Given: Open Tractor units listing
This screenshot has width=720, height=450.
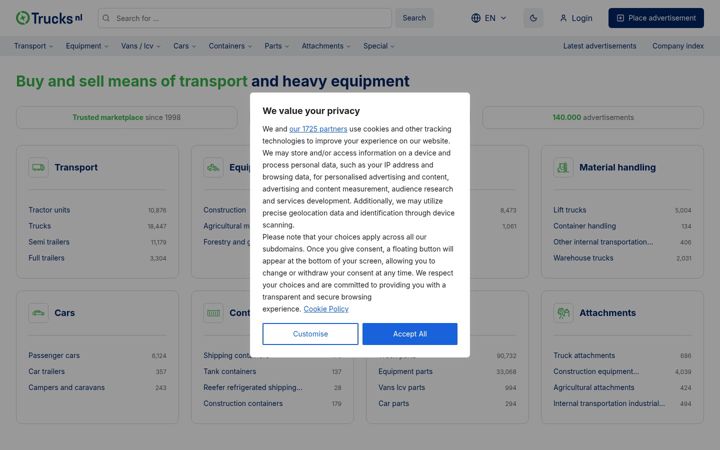Looking at the screenshot, I should tap(49, 210).
